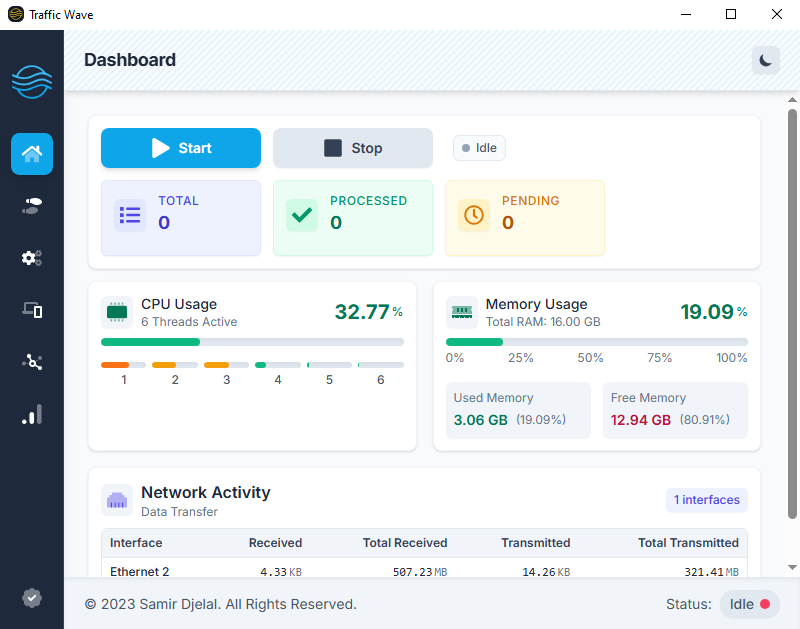The width and height of the screenshot is (800, 629).
Task: Click the 321.41 MB total transmitted cell
Action: pos(711,572)
